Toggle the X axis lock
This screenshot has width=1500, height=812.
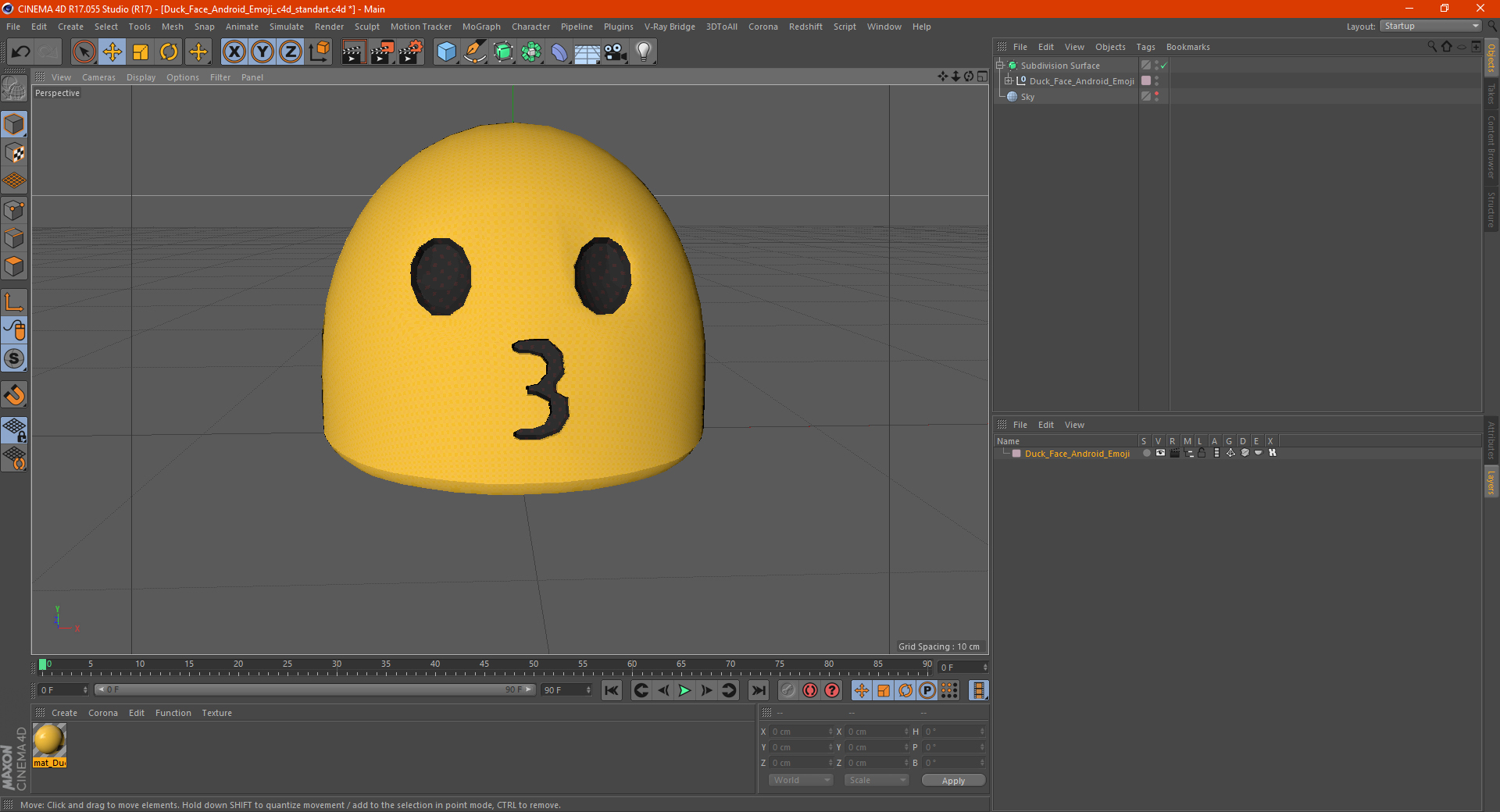click(x=234, y=52)
